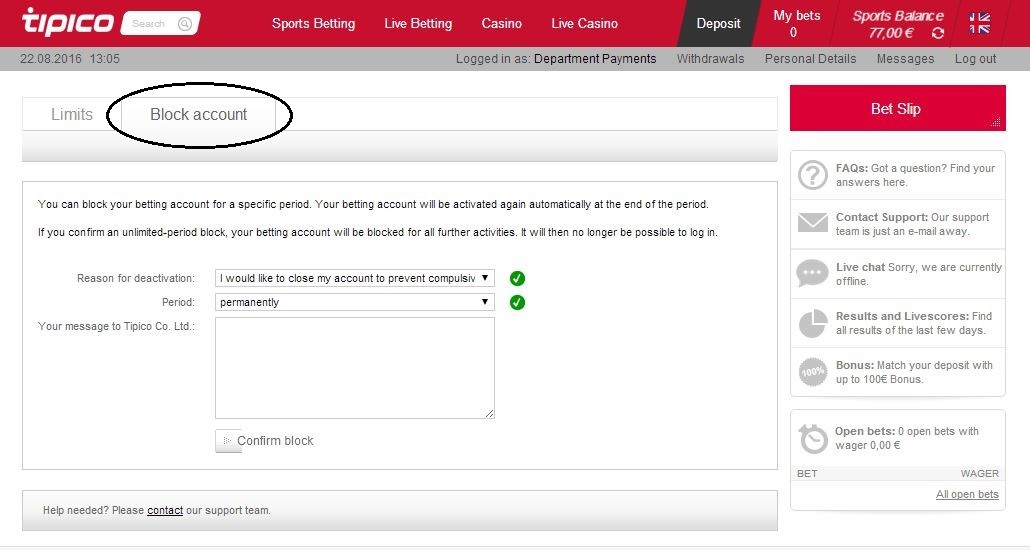
Task: Click the WAGER column header
Action: (979, 473)
